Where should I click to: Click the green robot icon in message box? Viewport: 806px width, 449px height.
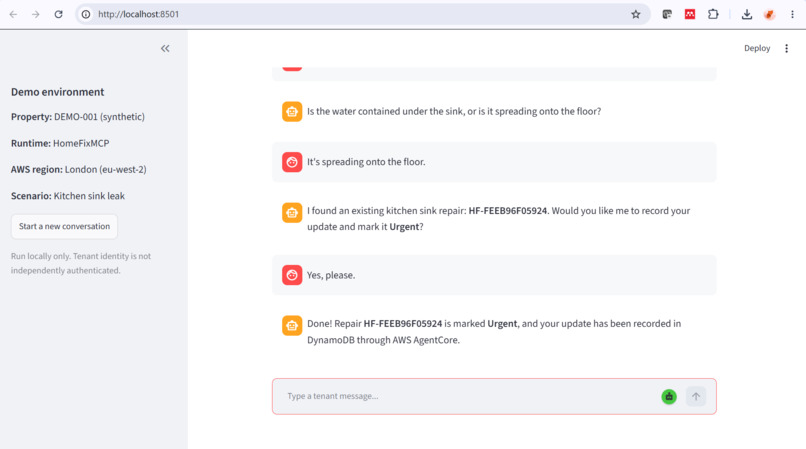point(669,397)
